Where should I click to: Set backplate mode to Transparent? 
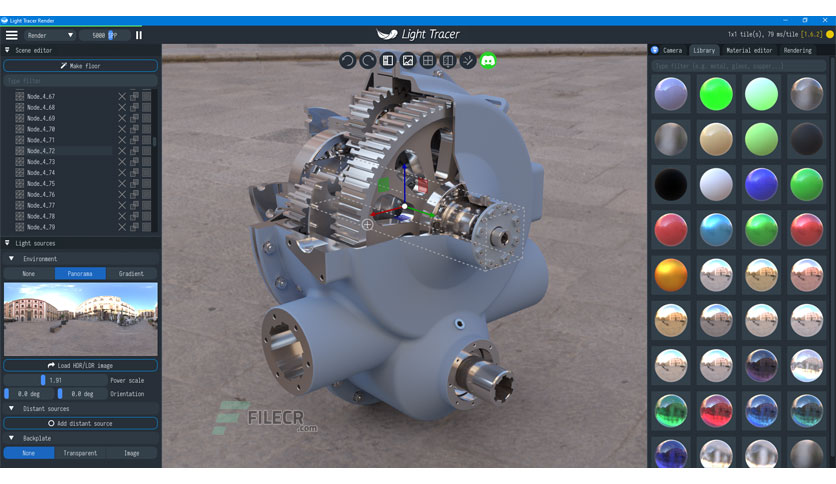tap(80, 453)
